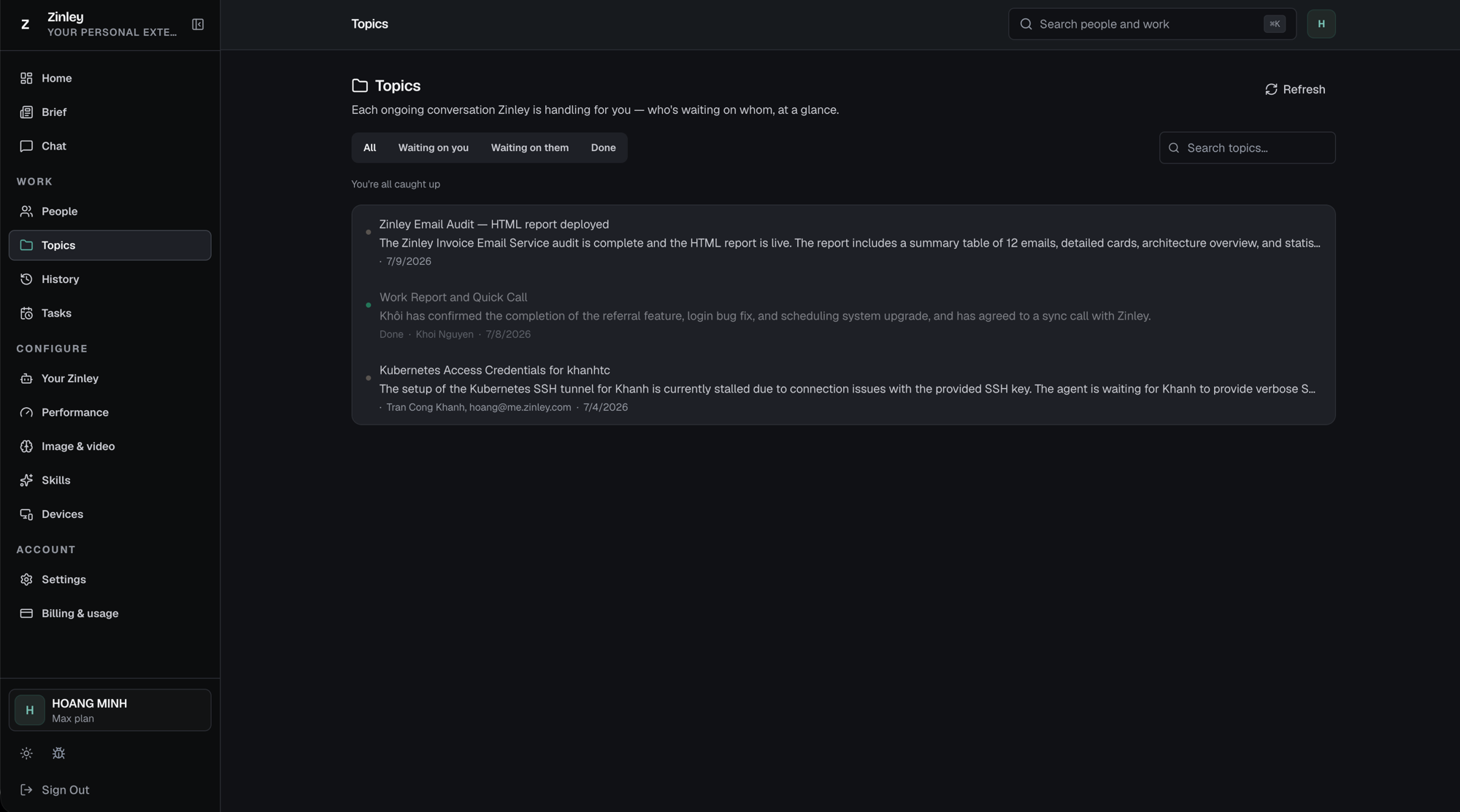Refresh the topics list

point(1295,89)
